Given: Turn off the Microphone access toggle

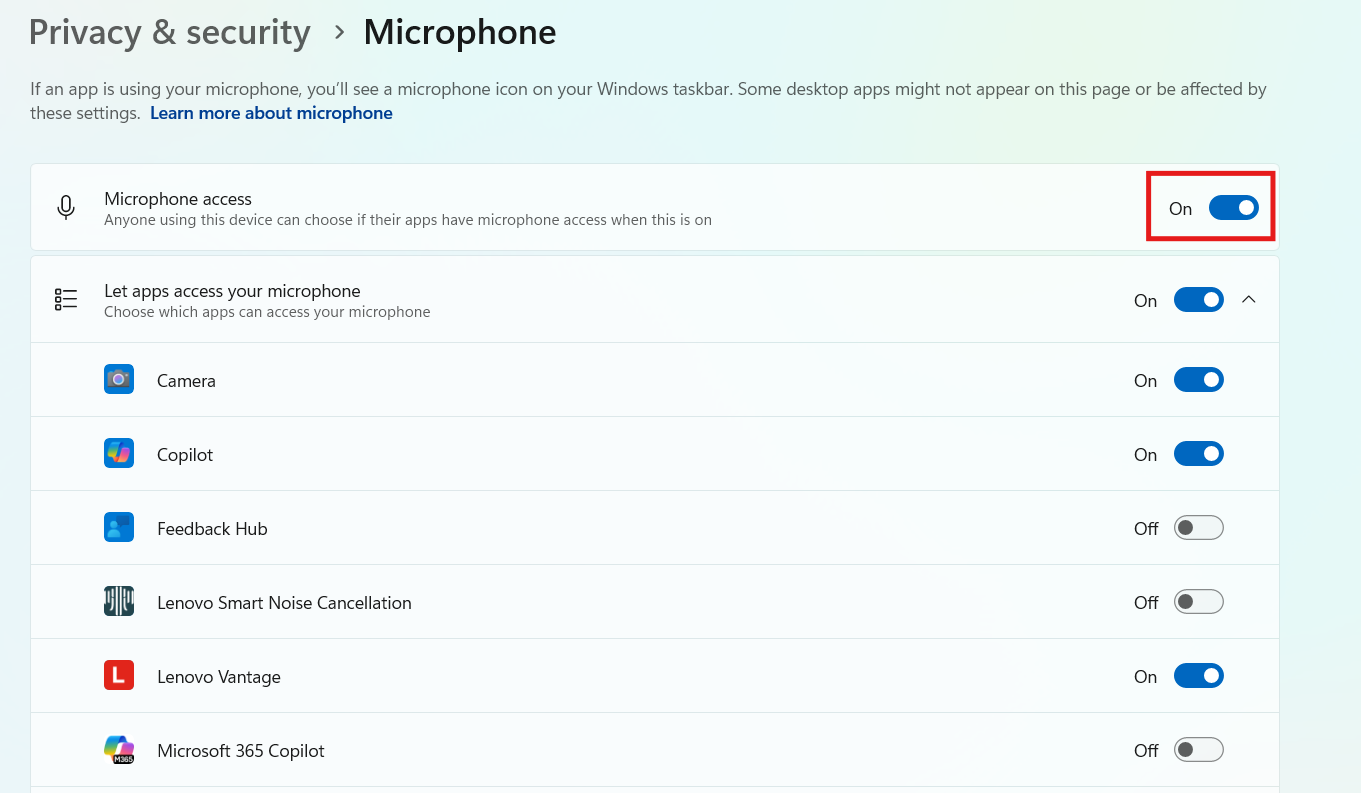Looking at the screenshot, I should tap(1233, 207).
